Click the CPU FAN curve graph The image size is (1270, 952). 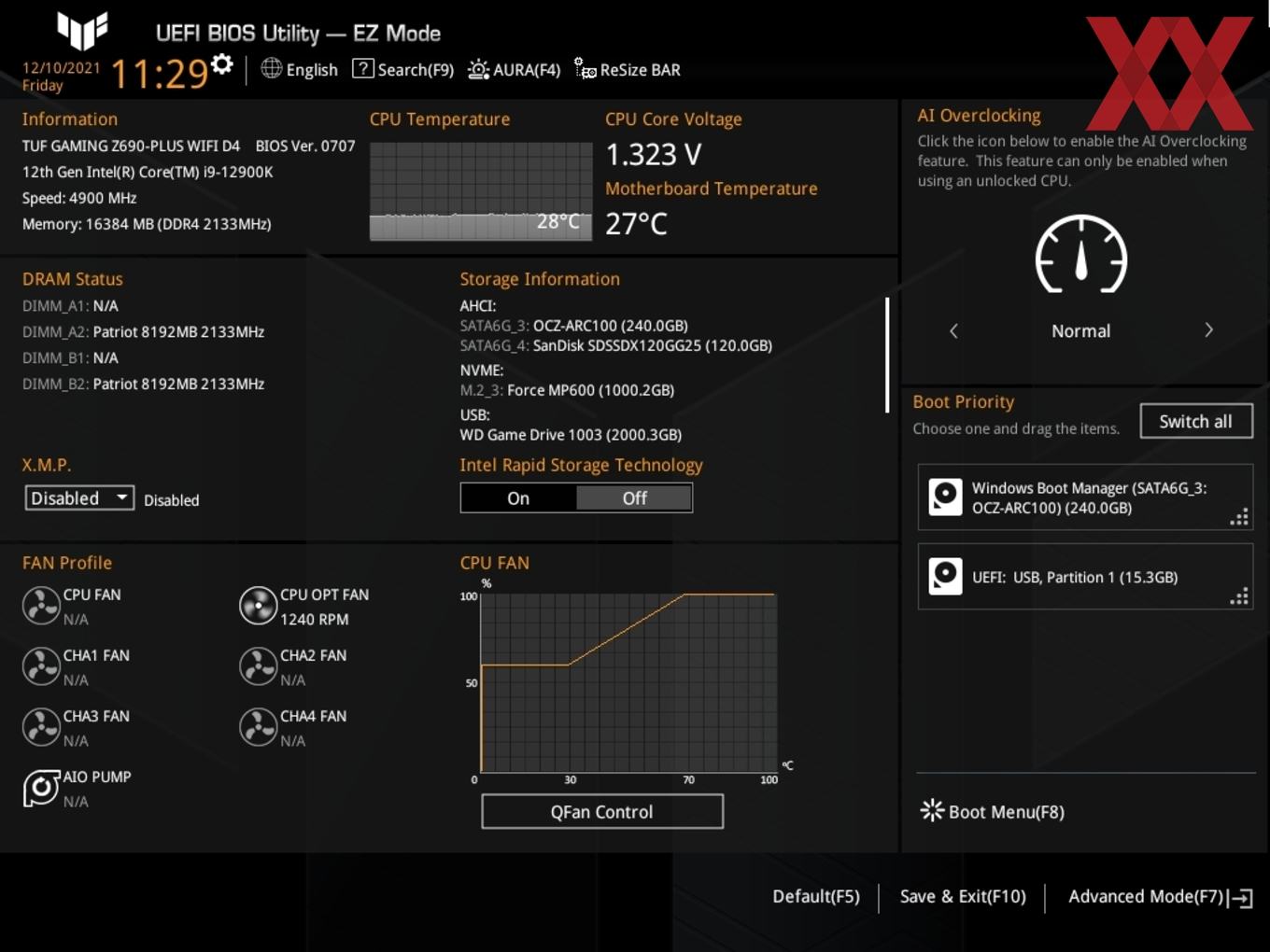[x=628, y=681]
